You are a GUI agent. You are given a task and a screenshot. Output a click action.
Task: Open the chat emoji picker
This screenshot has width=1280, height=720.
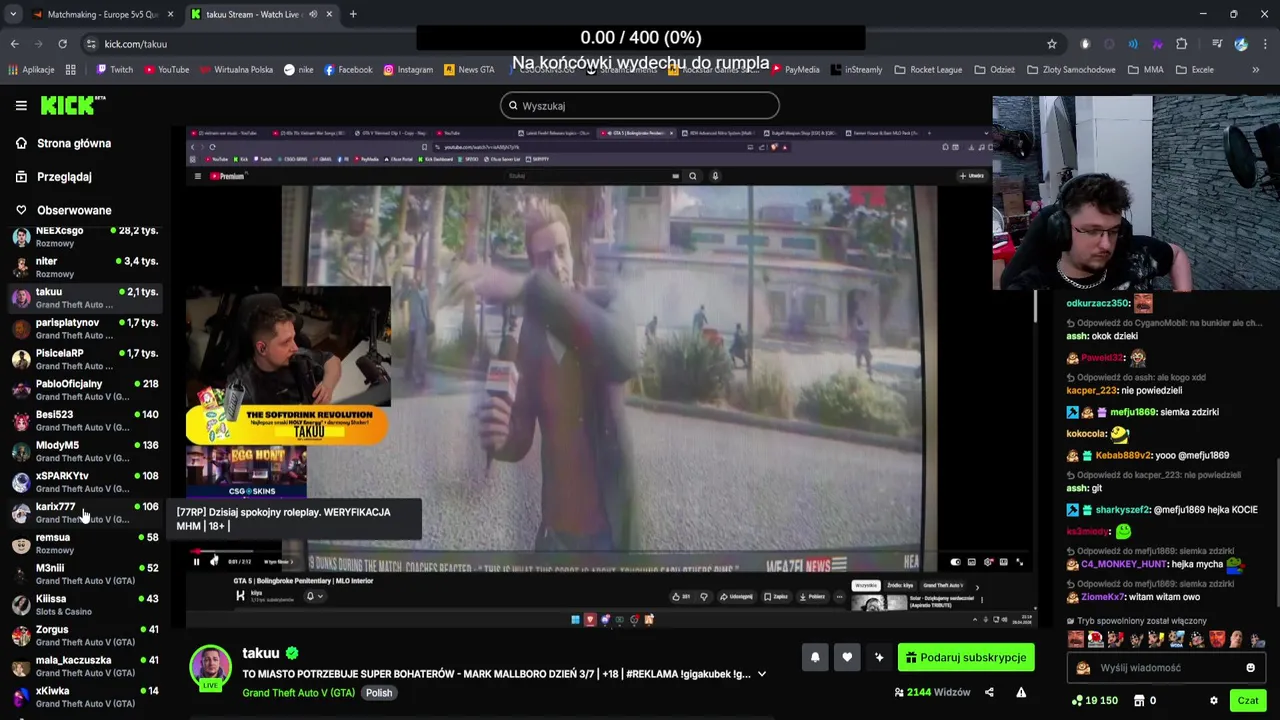[x=1250, y=668]
